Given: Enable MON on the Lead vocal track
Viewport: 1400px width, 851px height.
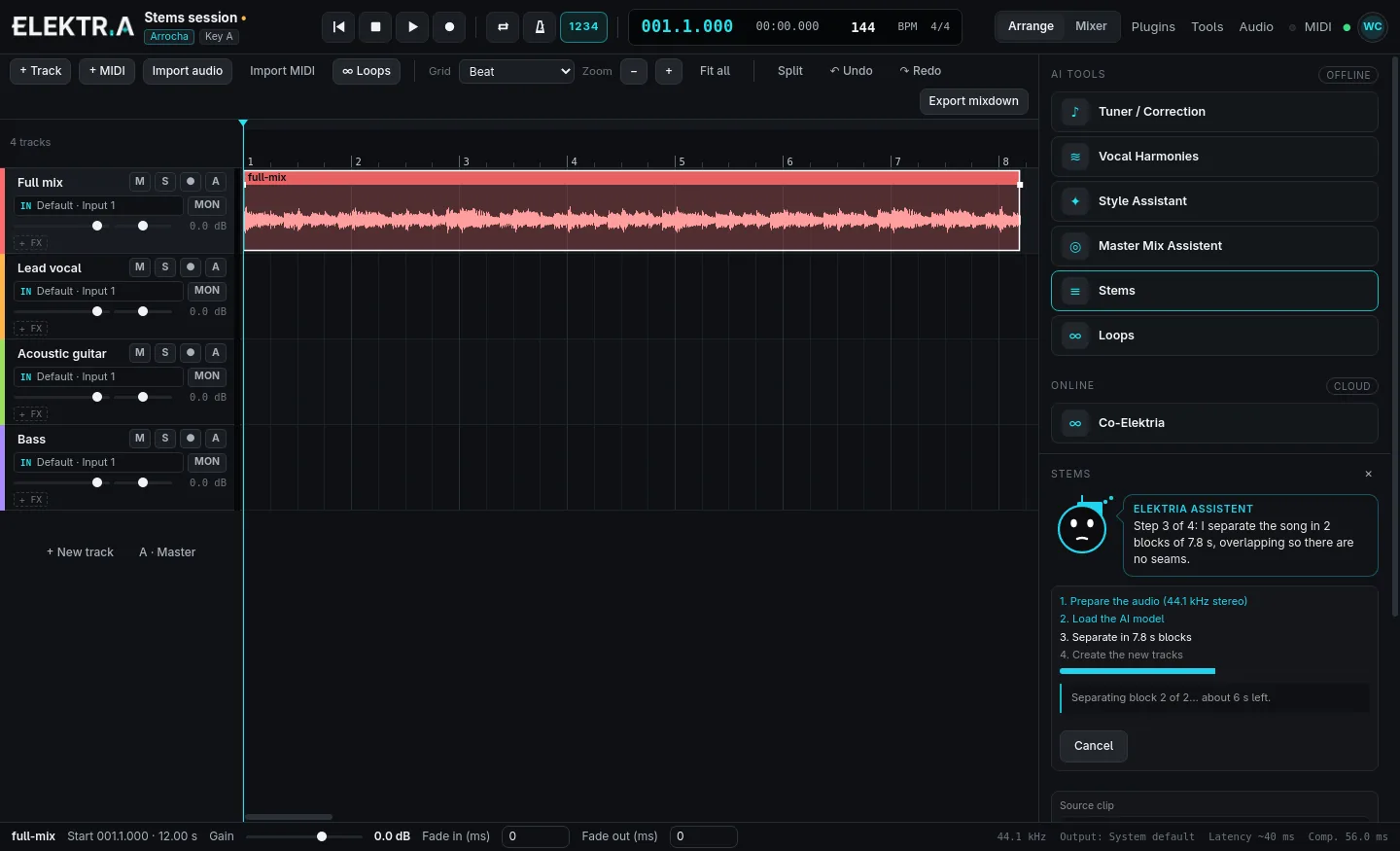Looking at the screenshot, I should 207,291.
